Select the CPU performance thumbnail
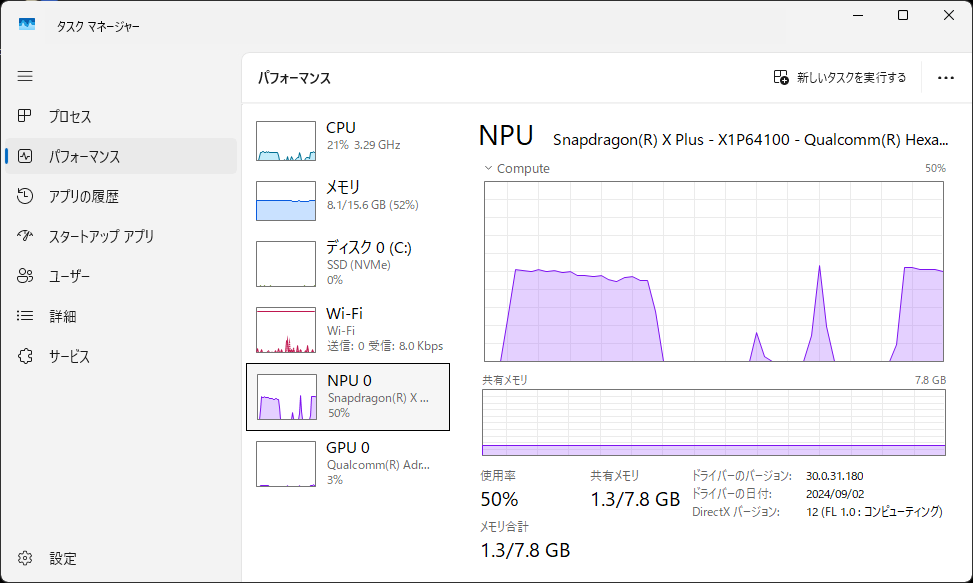The image size is (973, 583). pos(286,141)
